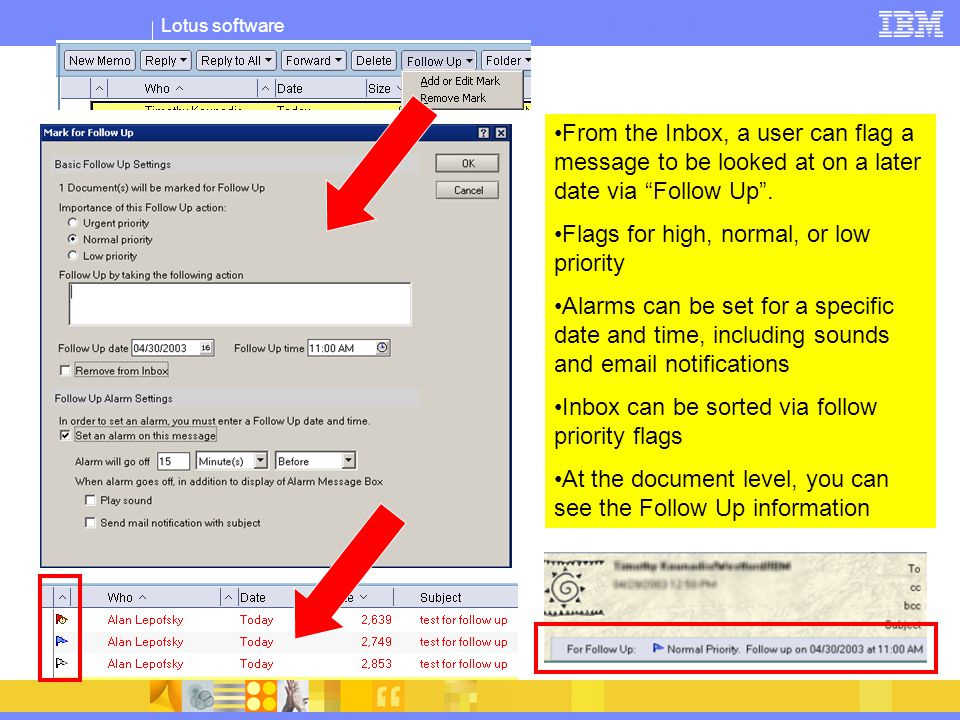Open the Forward dropdown button
The image size is (960, 720).
coord(313,61)
